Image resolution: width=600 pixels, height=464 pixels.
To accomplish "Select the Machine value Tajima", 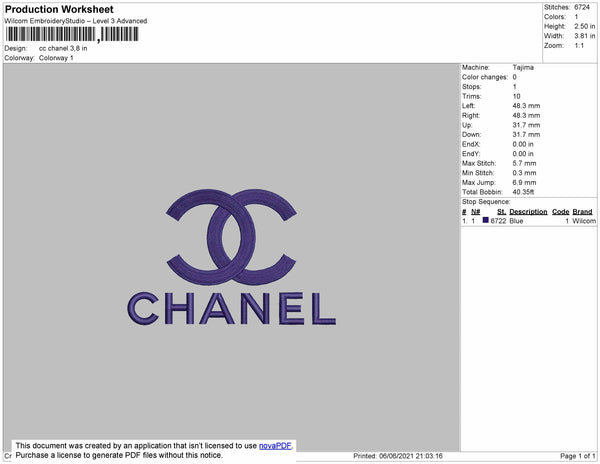I will tap(523, 67).
